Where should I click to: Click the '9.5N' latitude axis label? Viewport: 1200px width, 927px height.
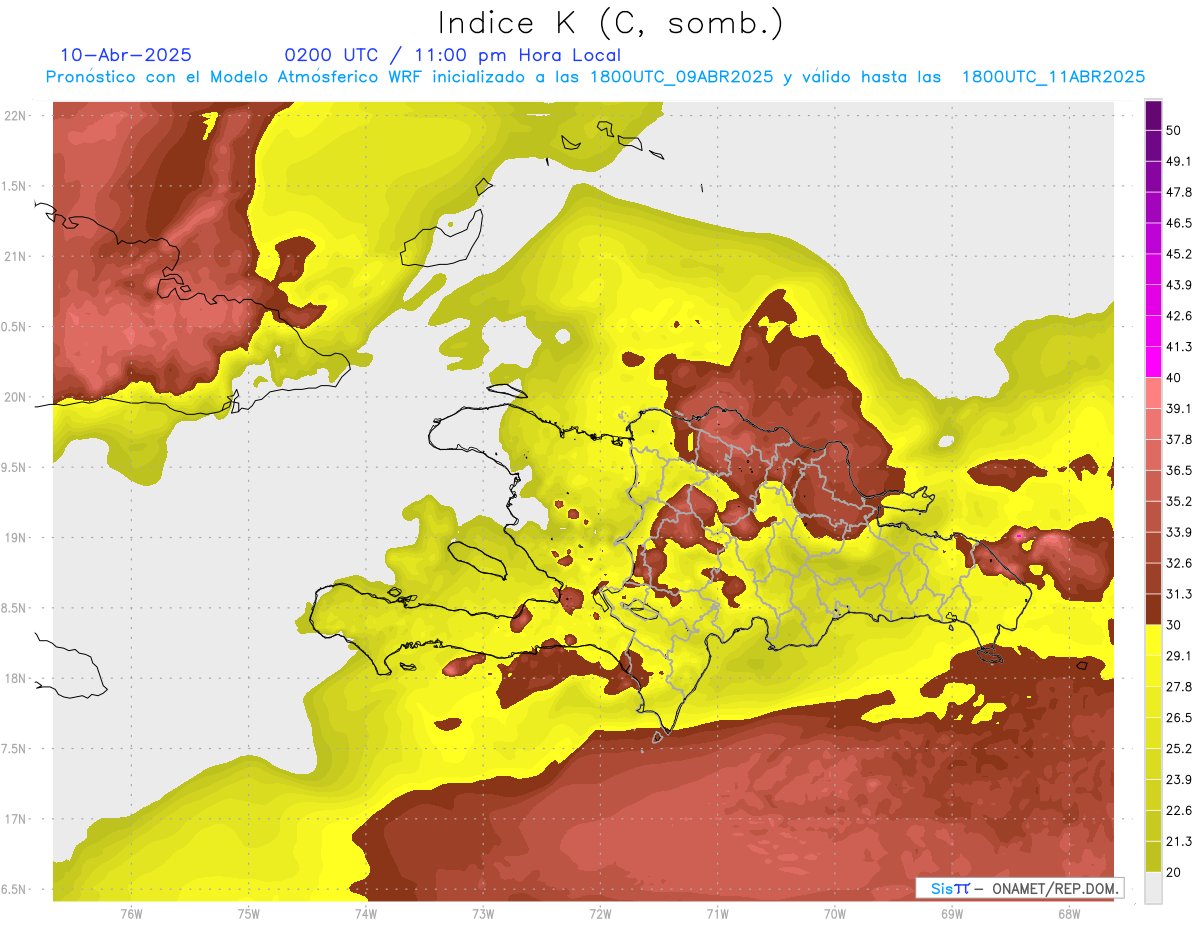point(14,467)
